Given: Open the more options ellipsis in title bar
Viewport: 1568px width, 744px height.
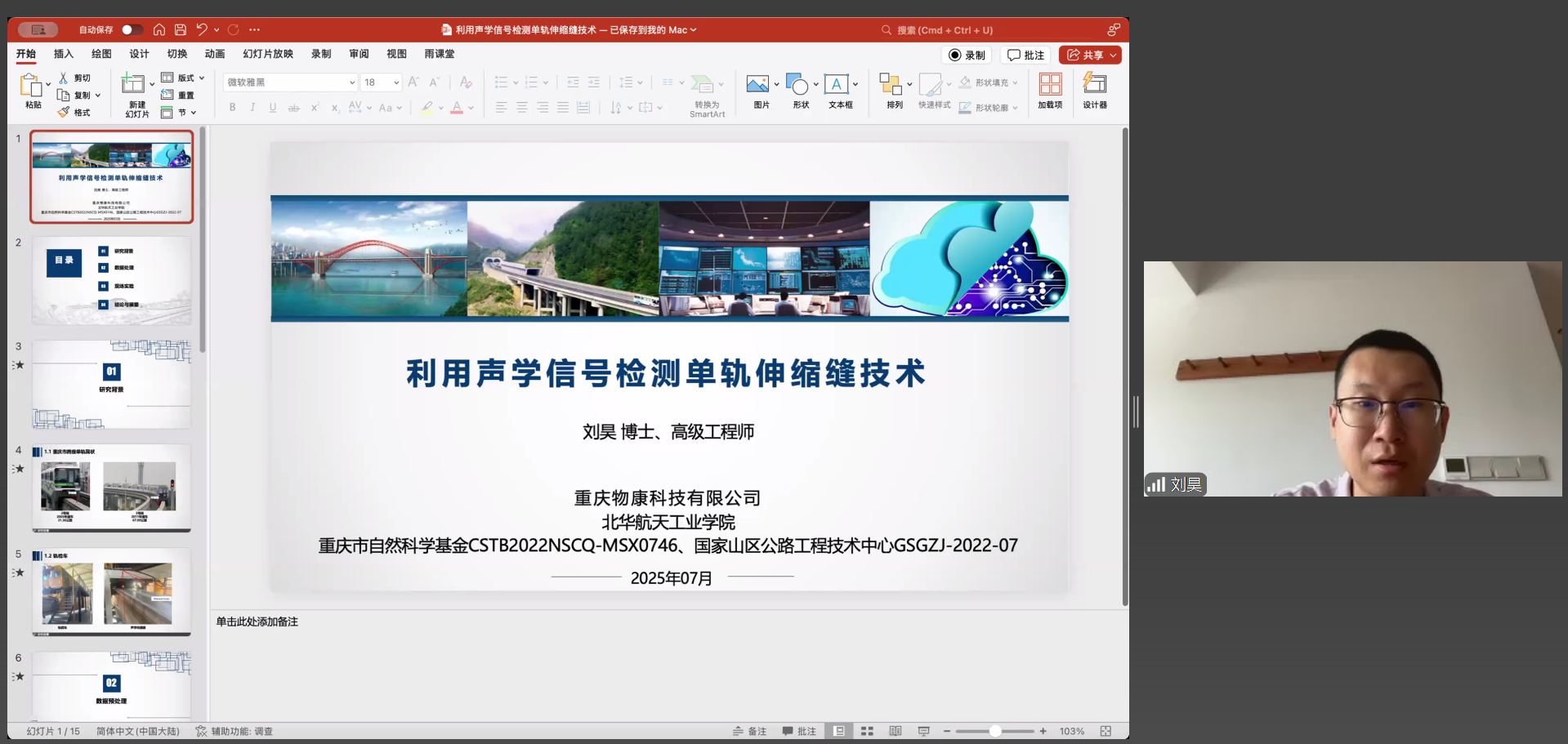Looking at the screenshot, I should pos(255,30).
